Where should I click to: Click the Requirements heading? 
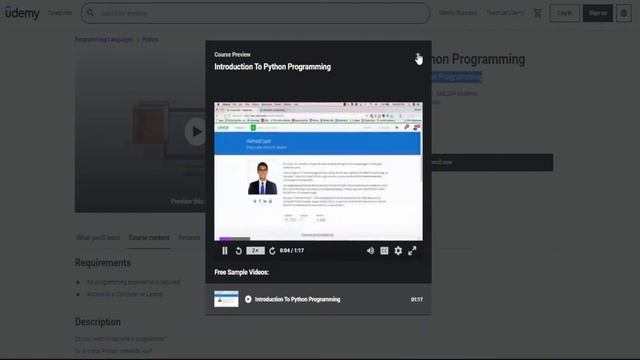(103, 263)
